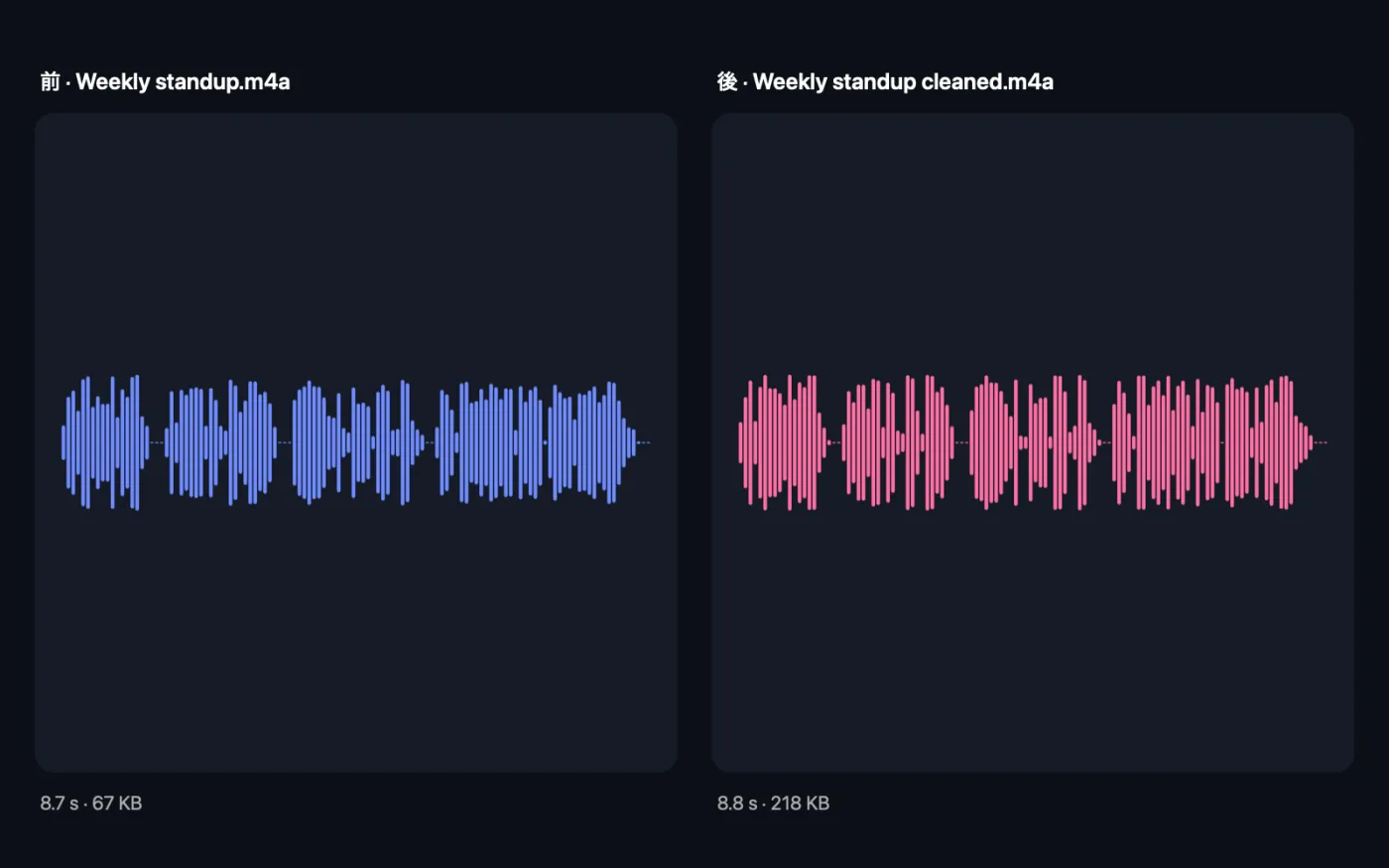Seek to the second pink waveform burst
This screenshot has height=868, width=1389.
pos(898,442)
